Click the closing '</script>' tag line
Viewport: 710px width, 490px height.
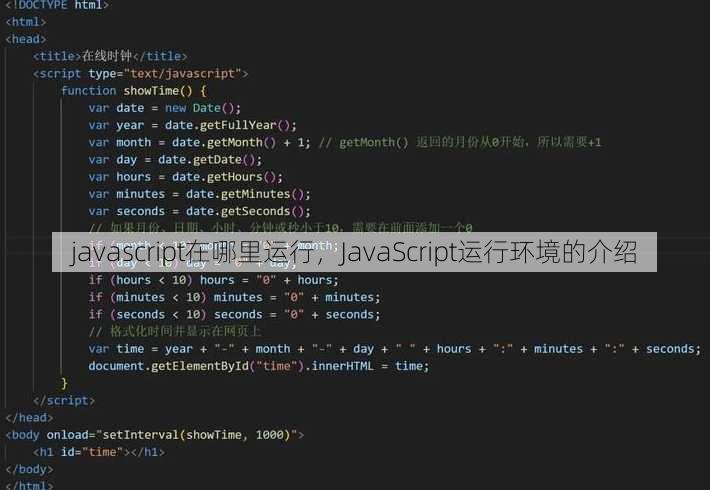(x=64, y=400)
